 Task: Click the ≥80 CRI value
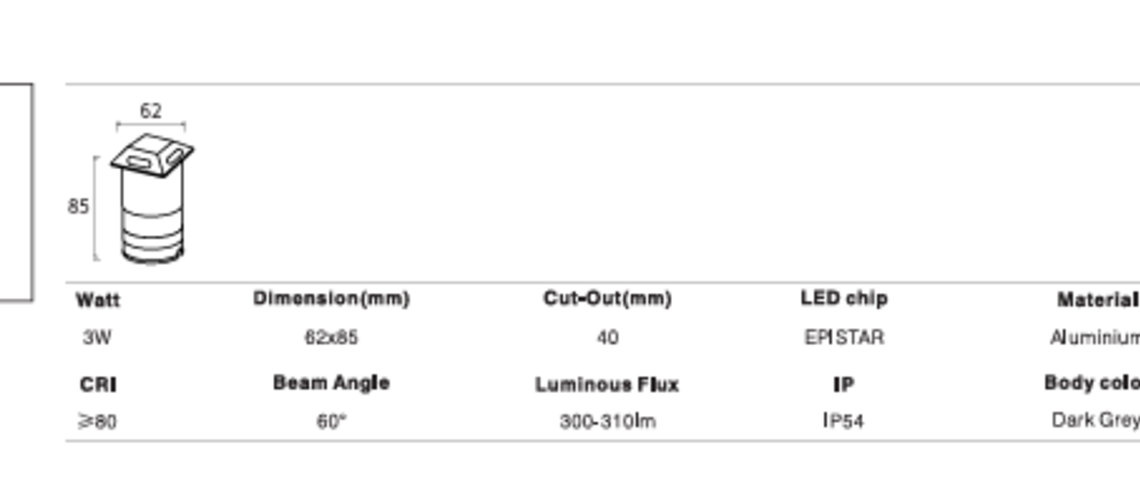[97, 422]
